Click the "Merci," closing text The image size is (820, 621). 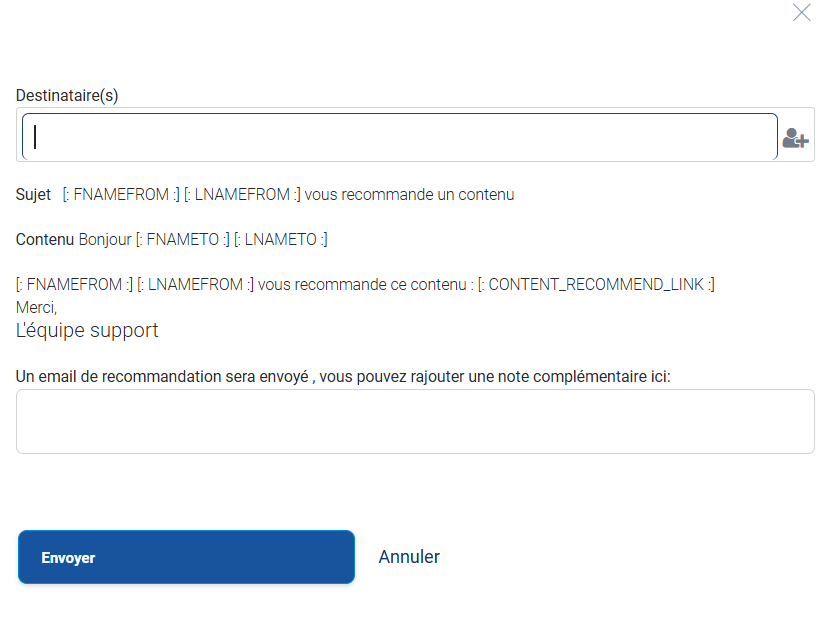(x=37, y=307)
